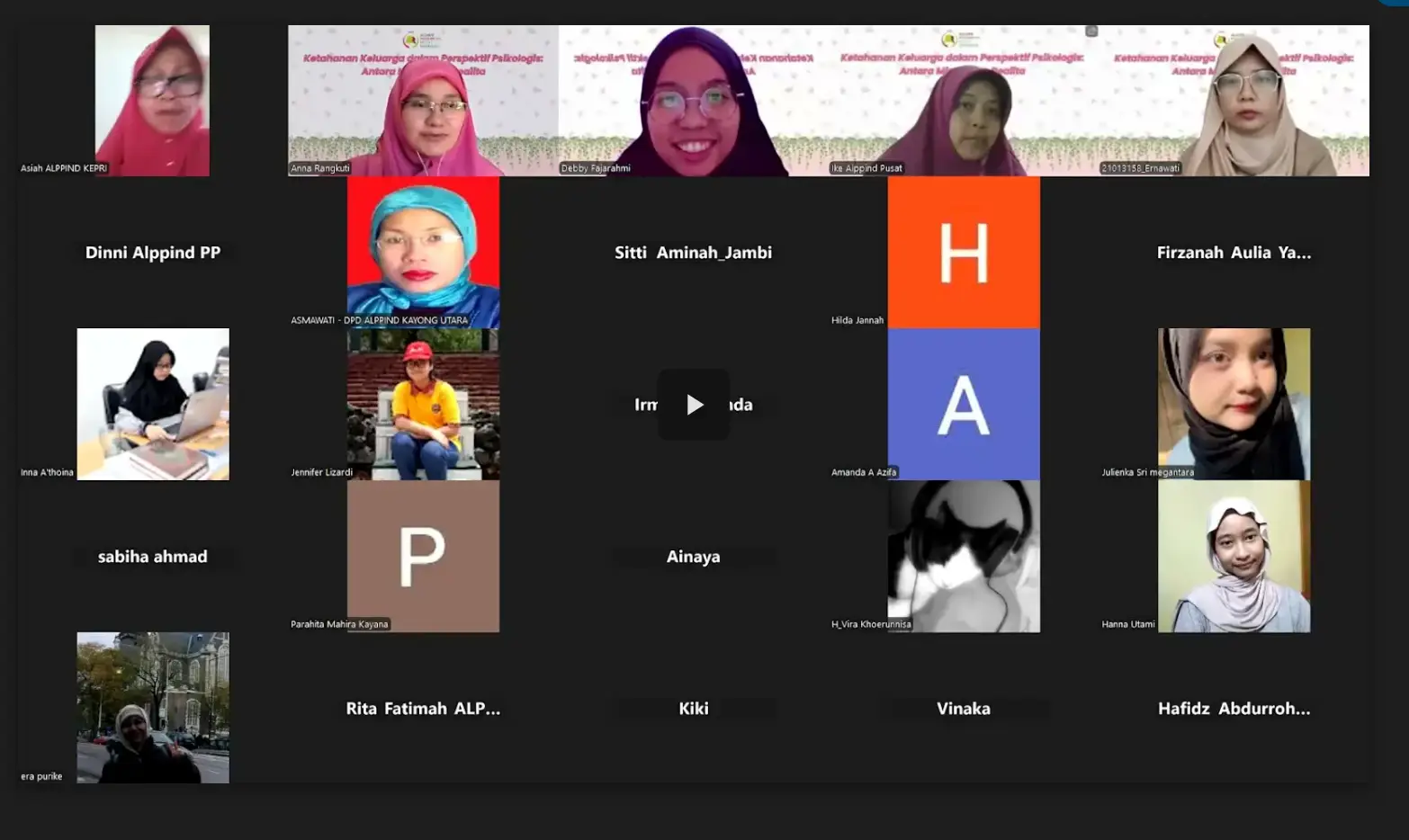Select the era purike profile photo
1409x840 pixels.
pyautogui.click(x=152, y=708)
